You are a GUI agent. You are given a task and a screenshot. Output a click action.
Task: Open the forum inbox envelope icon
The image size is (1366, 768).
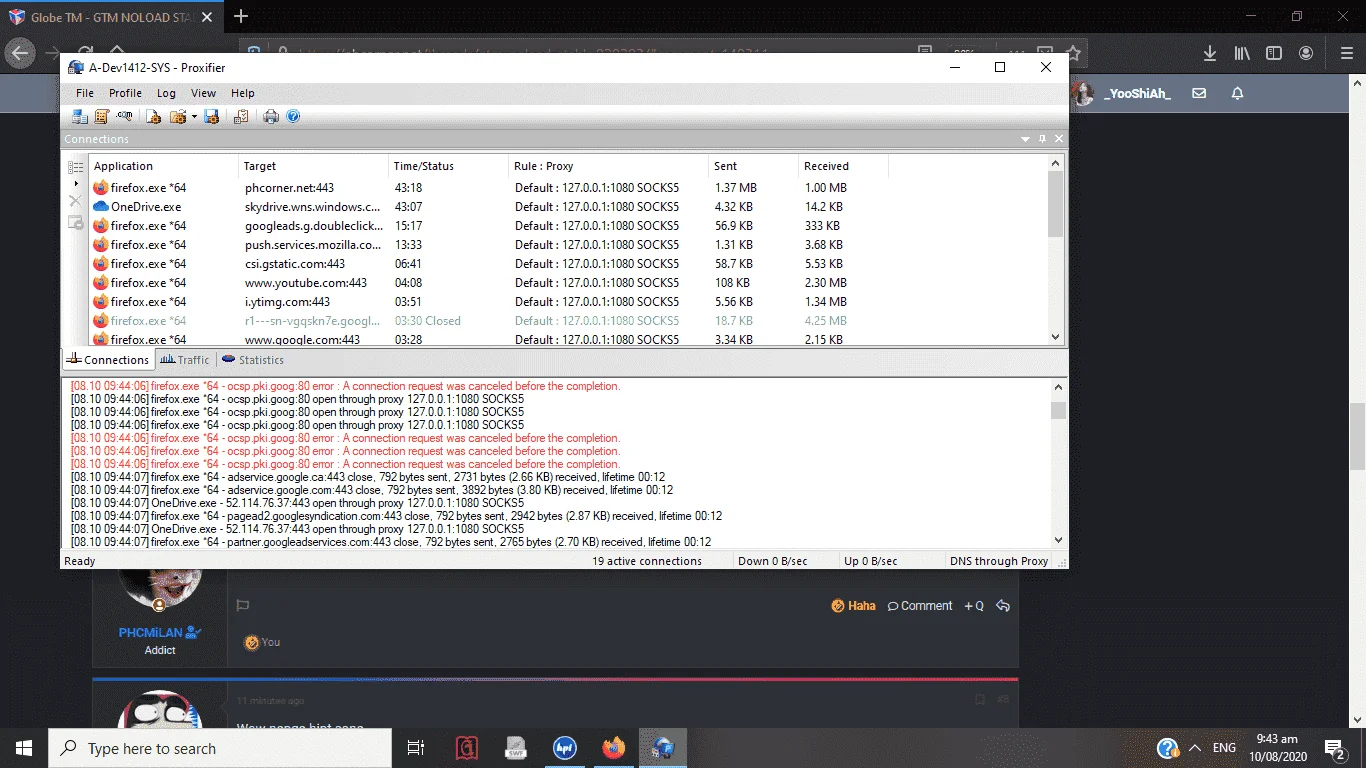pos(1199,93)
